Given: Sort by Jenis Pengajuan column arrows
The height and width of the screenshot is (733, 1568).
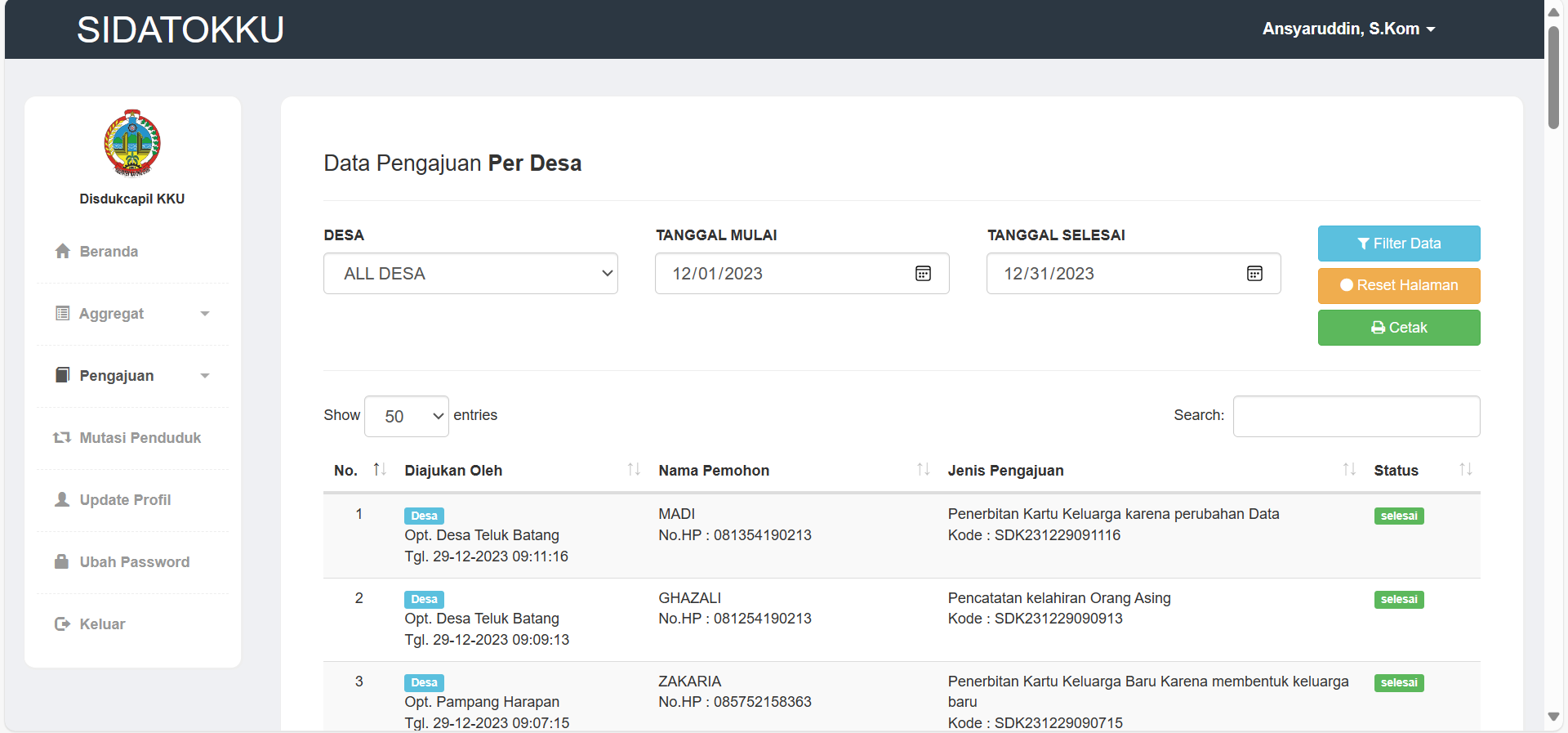Looking at the screenshot, I should 1348,470.
